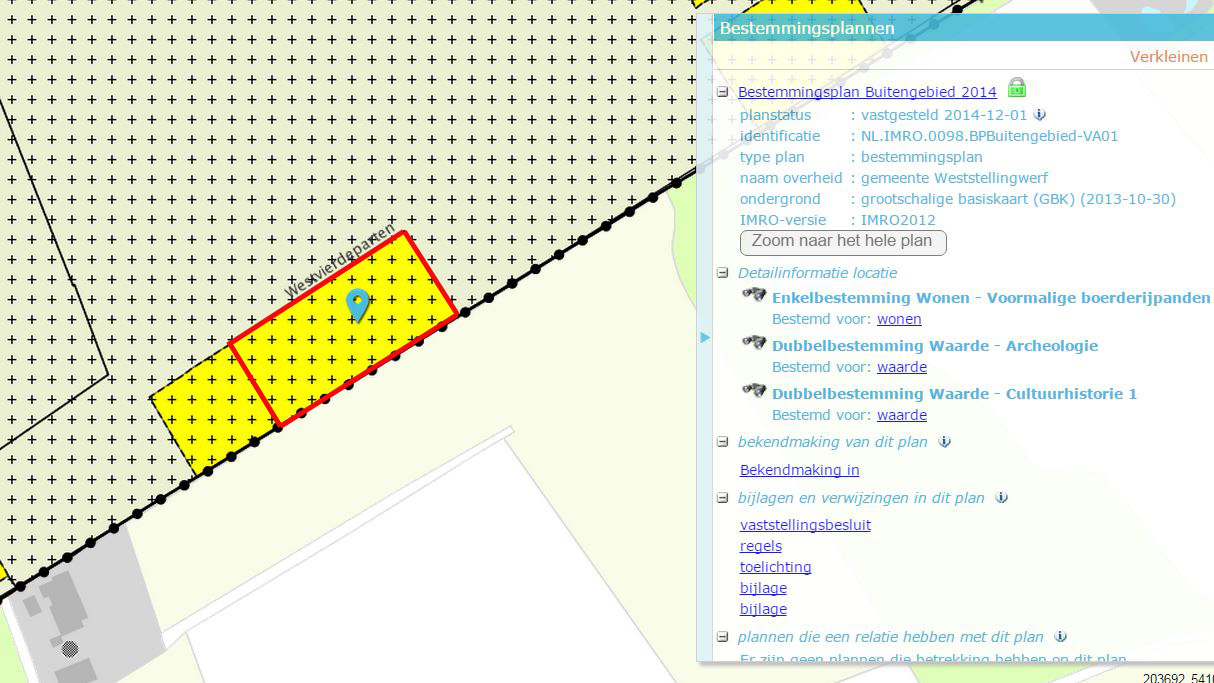The width and height of the screenshot is (1214, 683).
Task: Collapse the Bestemmingsplan Buitengebied 2014 section
Action: (723, 92)
